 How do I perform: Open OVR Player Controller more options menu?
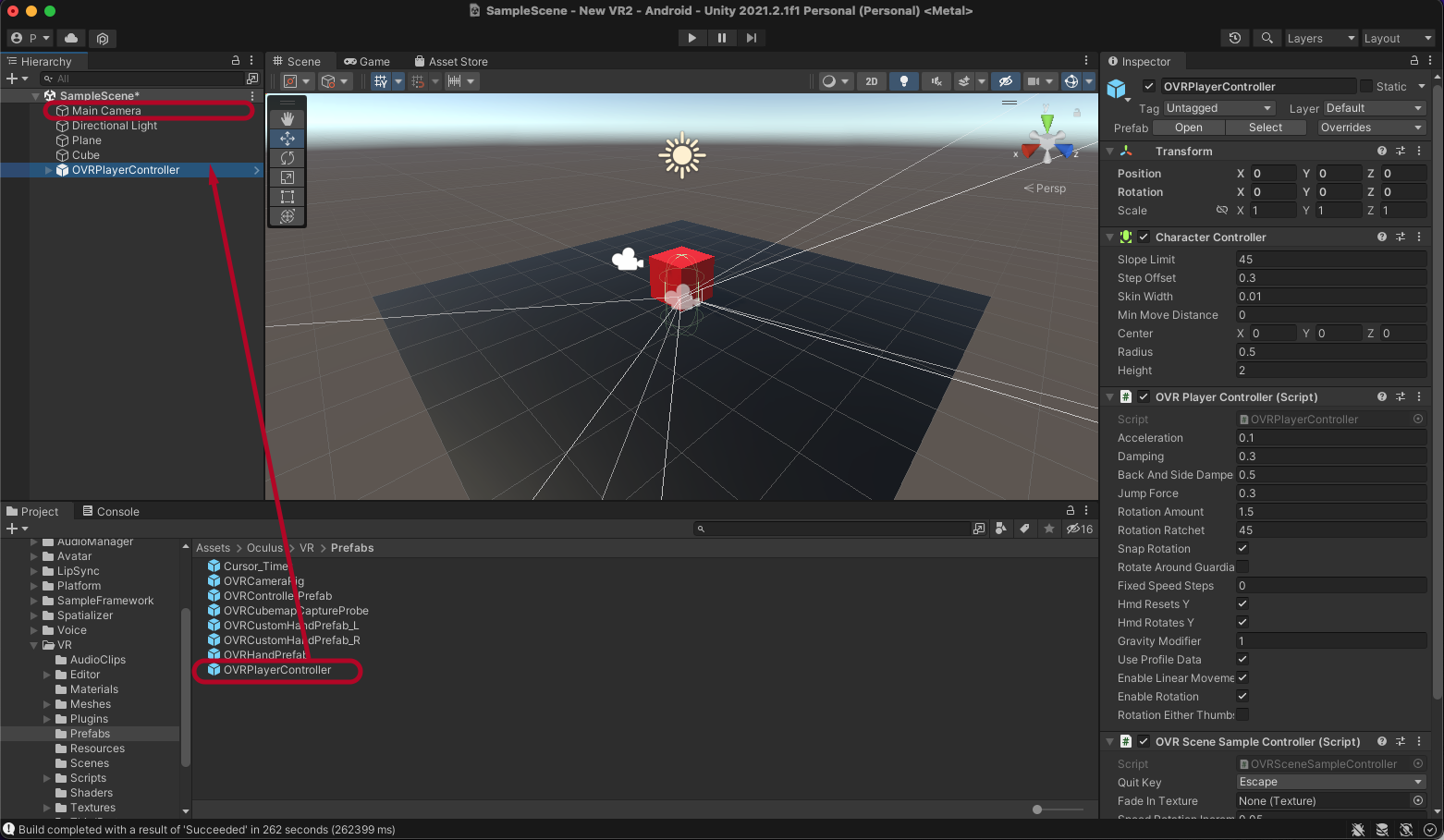[x=1419, y=396]
